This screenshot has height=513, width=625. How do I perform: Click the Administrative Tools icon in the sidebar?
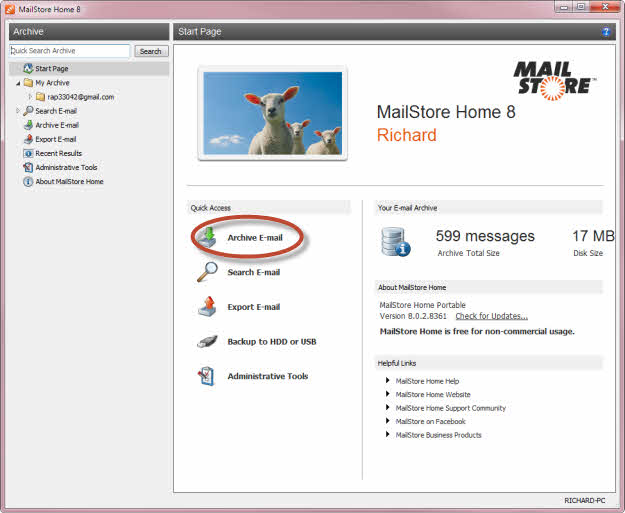[x=28, y=167]
